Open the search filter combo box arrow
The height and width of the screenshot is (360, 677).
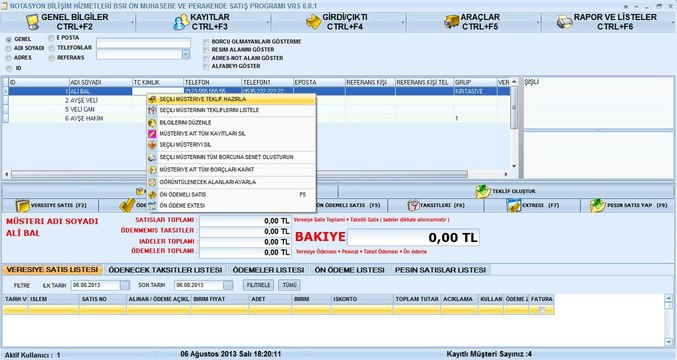click(x=186, y=54)
